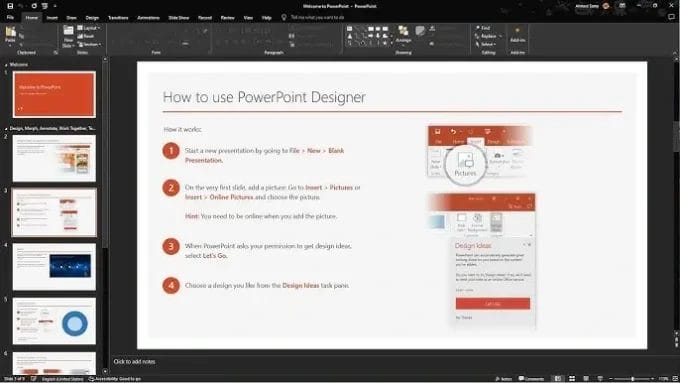Click the Tell me lightbulb icon

(x=284, y=17)
